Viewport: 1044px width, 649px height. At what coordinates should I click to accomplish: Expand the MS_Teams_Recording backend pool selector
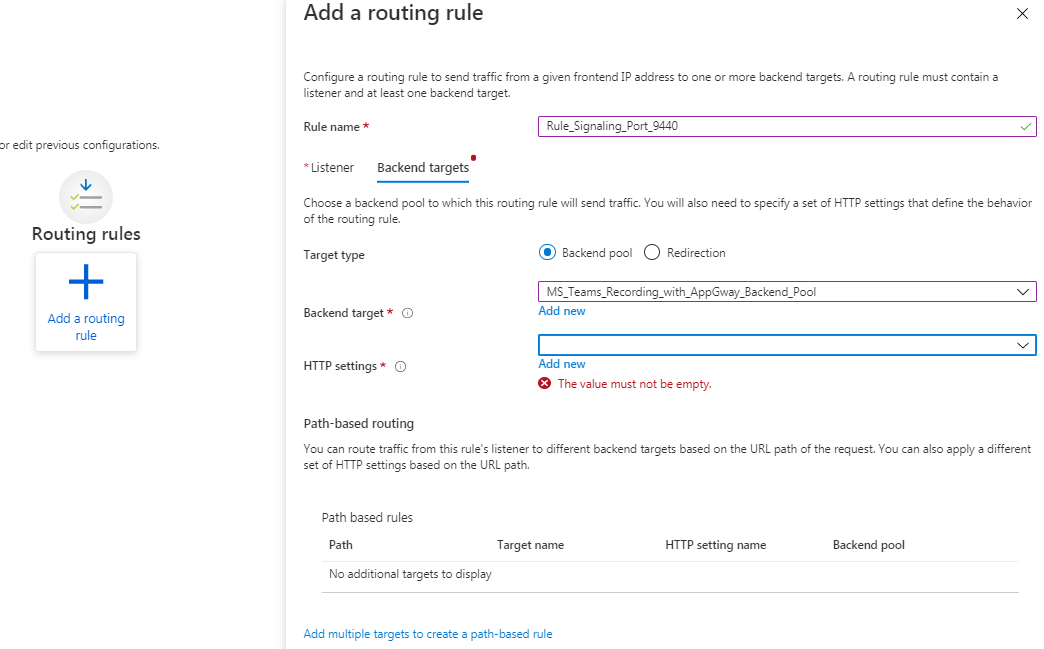point(1022,291)
